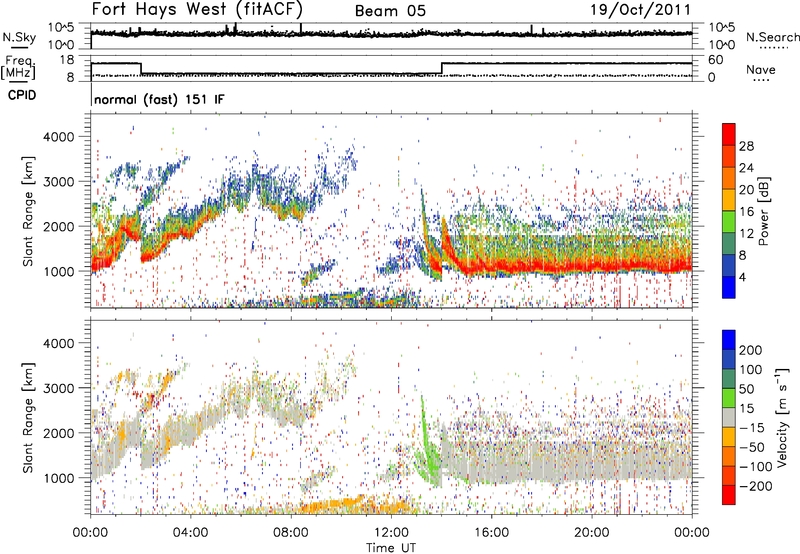Pick the gray segment of Velocity colorbar

[x=729, y=417]
